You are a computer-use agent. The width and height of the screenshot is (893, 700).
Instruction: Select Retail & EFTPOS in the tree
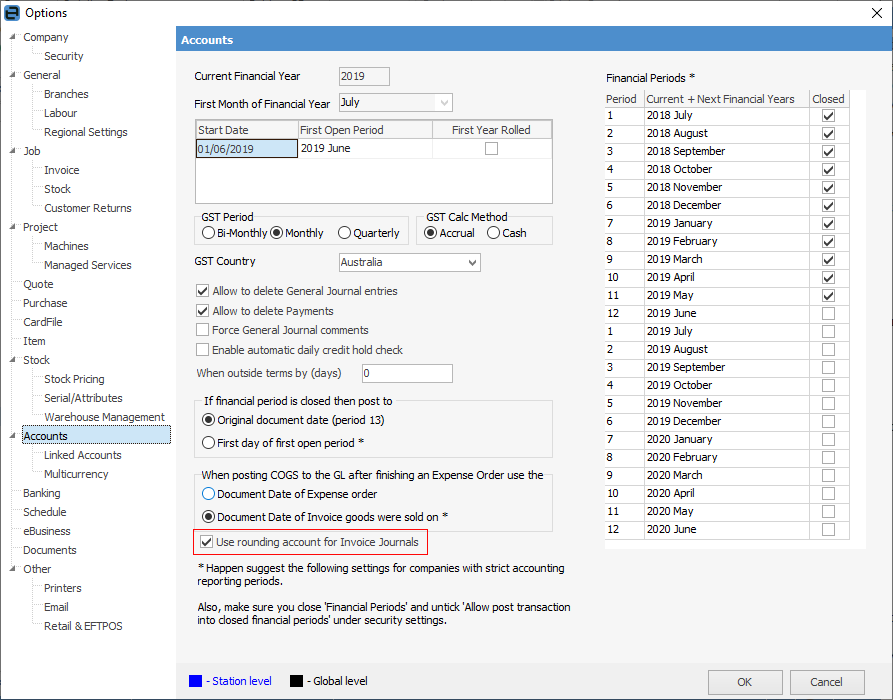click(83, 626)
